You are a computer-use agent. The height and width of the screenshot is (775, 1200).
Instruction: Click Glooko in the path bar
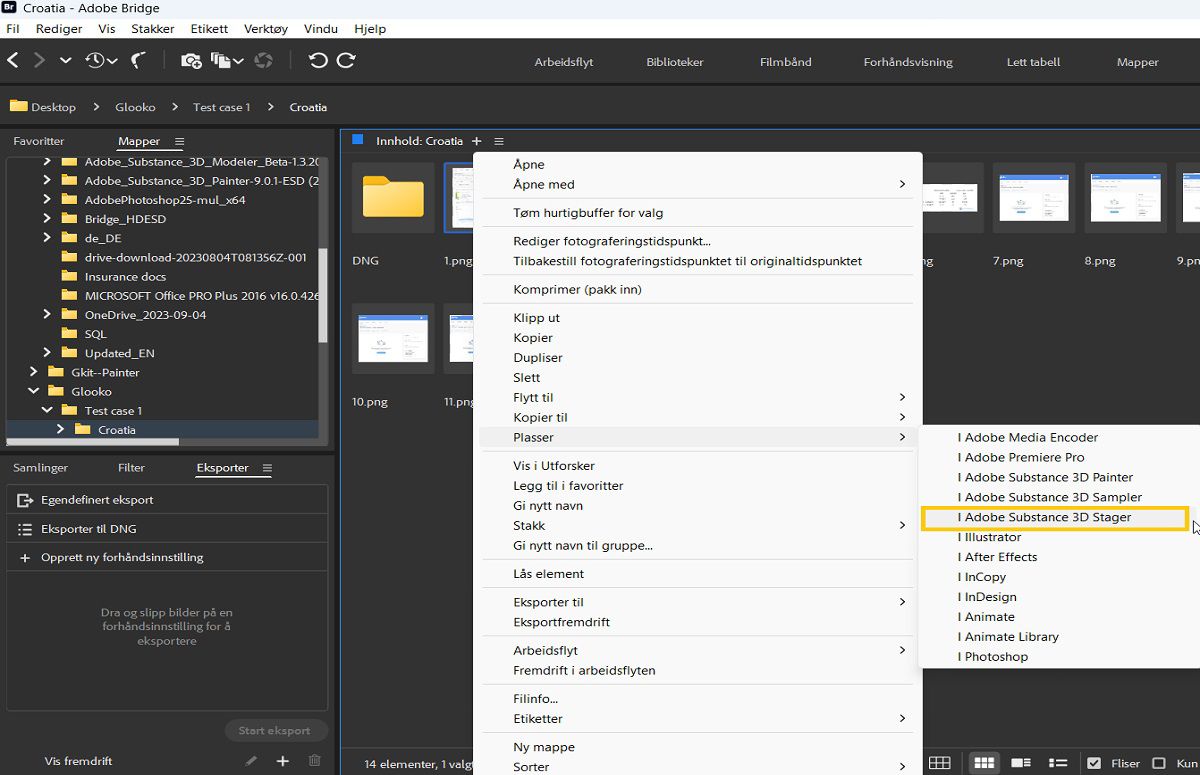coord(135,107)
